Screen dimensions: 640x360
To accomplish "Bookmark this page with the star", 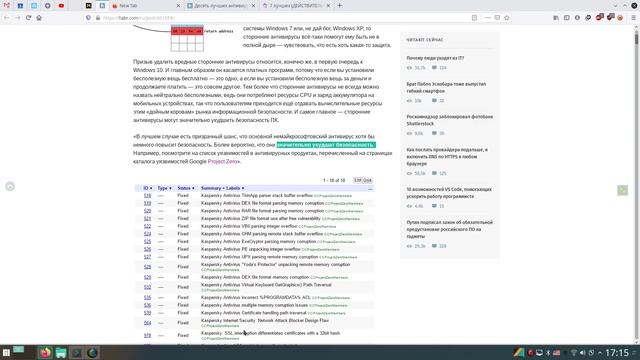I will point(507,18).
